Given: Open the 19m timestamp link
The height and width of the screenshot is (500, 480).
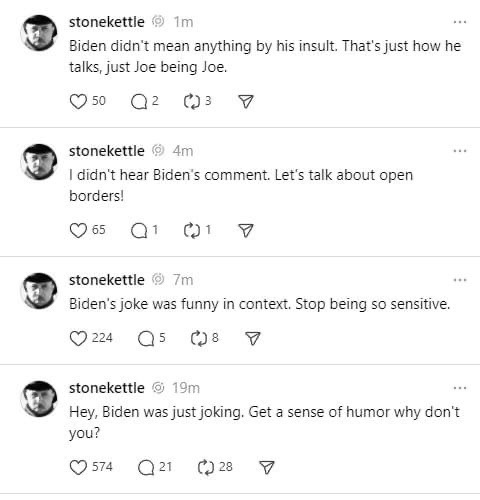Looking at the screenshot, I should 186,388.
